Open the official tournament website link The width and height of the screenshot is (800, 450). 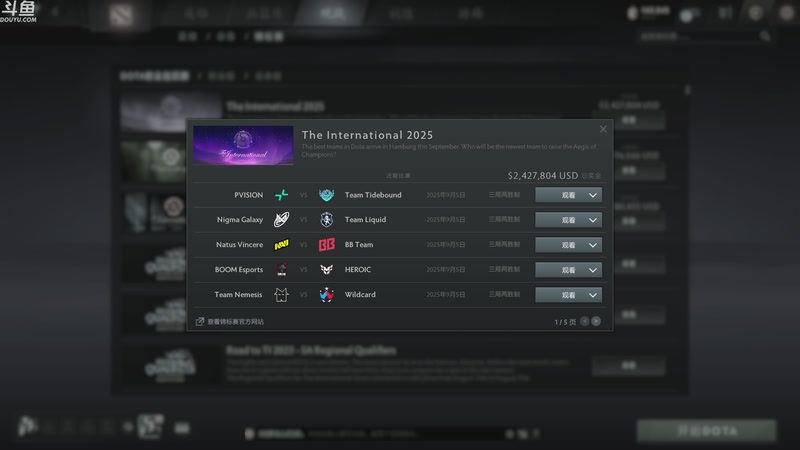coord(230,321)
